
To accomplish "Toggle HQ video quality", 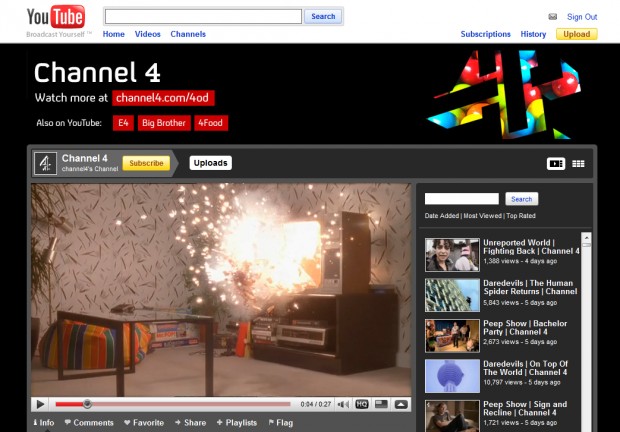I will 362,404.
